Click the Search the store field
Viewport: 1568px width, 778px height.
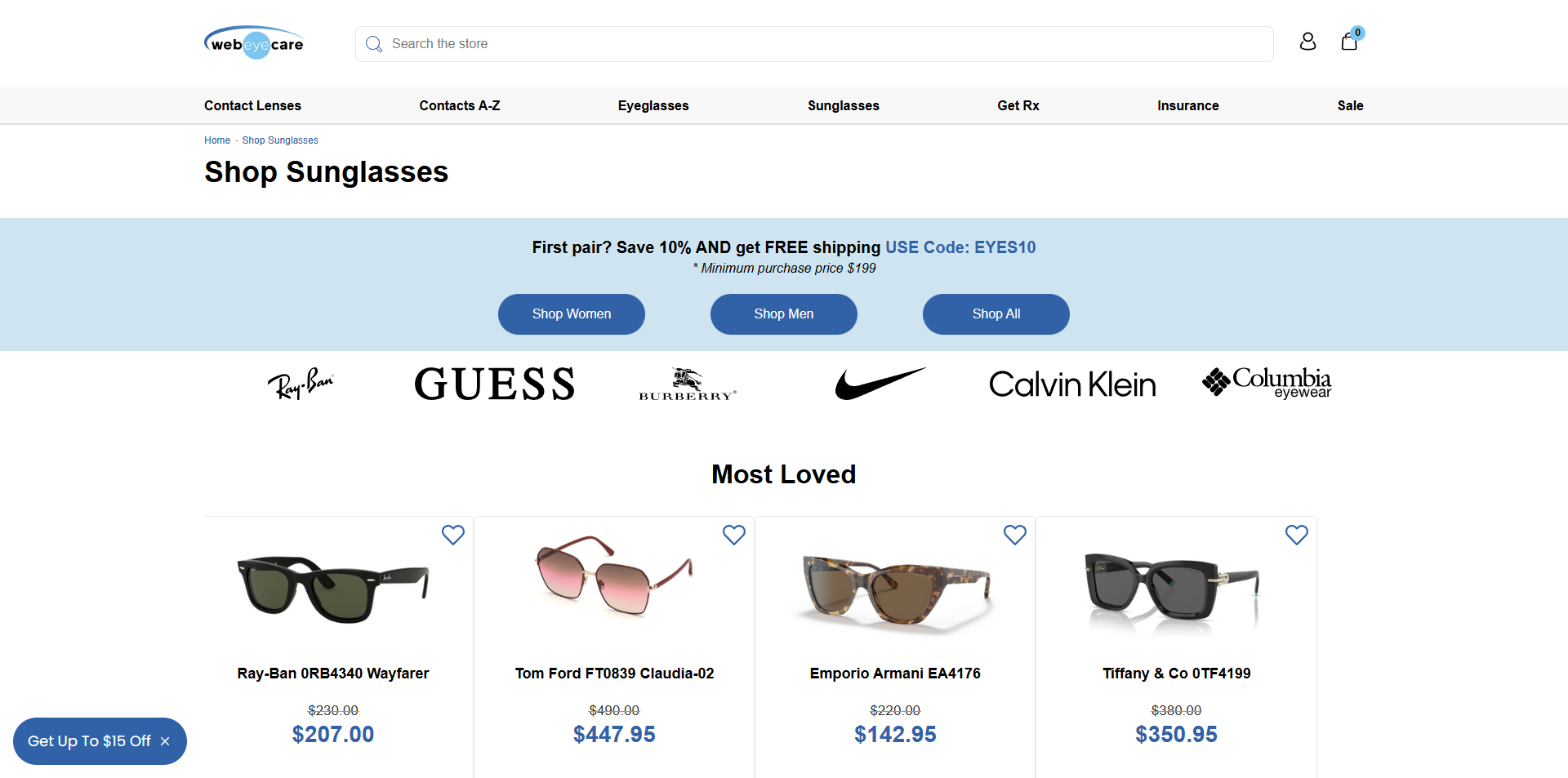click(x=817, y=44)
